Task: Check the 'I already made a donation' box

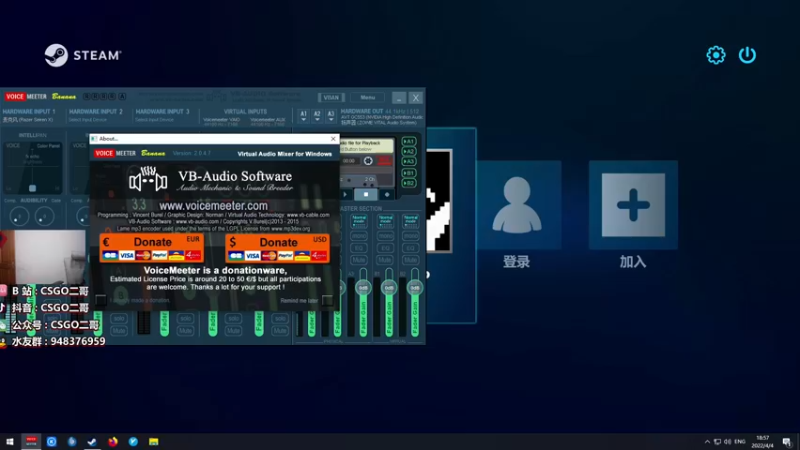Action: (x=101, y=299)
